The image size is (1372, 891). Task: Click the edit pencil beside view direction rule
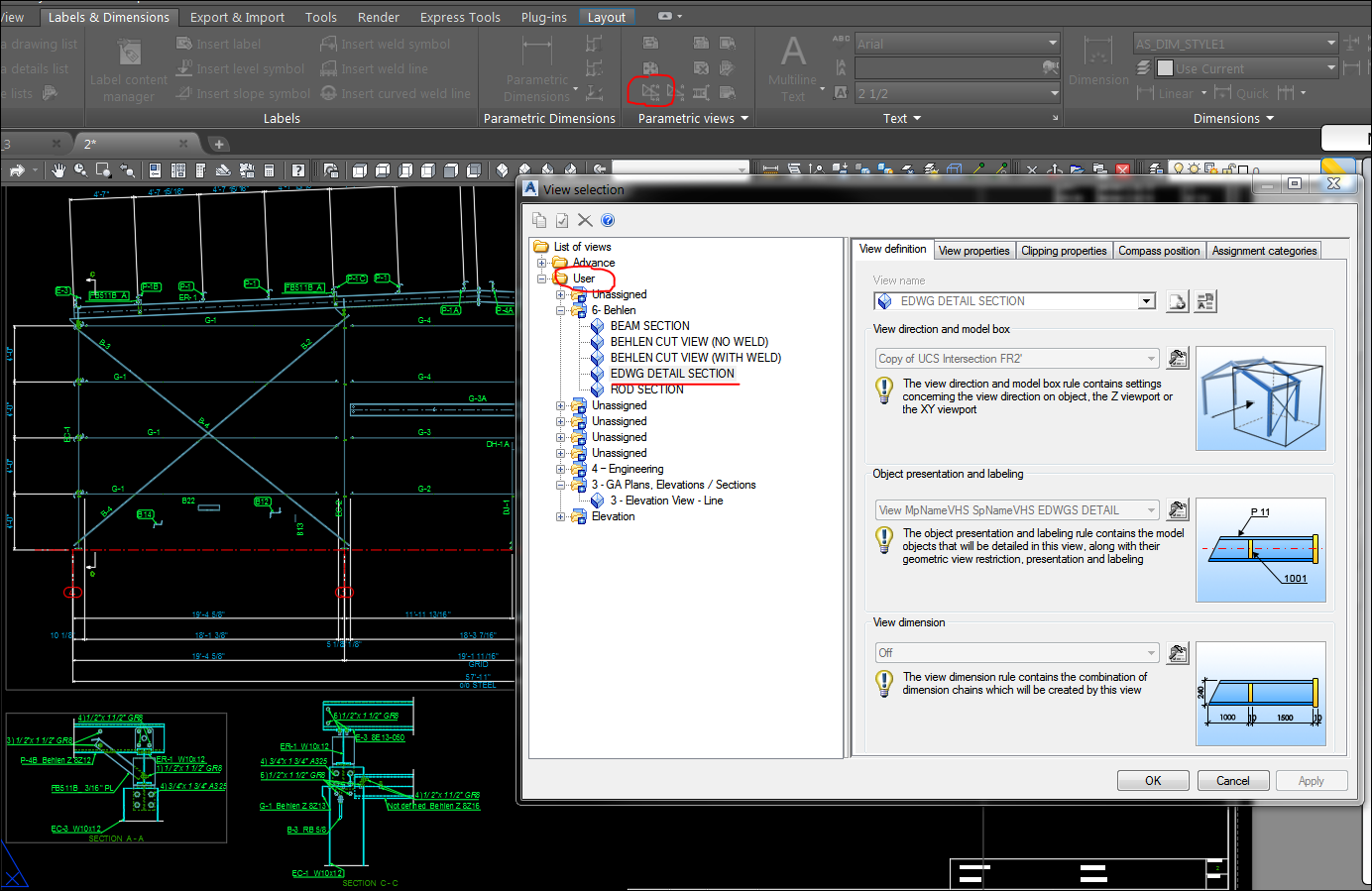click(x=1178, y=358)
